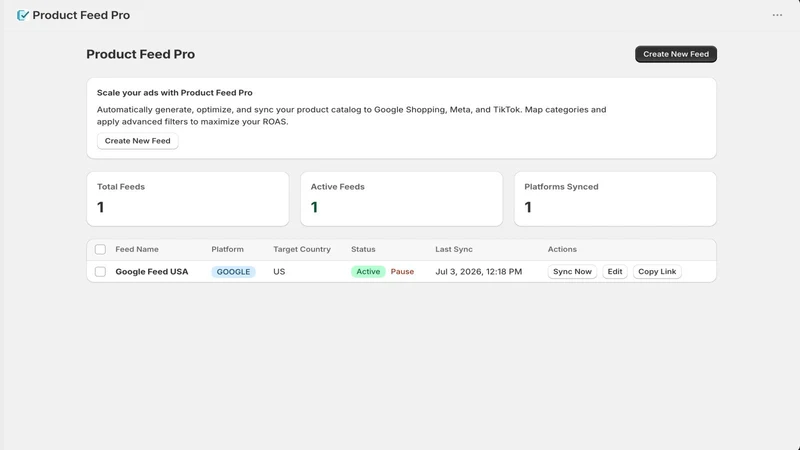Click the Actions column header
Screen dimensions: 800x450
[x=562, y=249]
